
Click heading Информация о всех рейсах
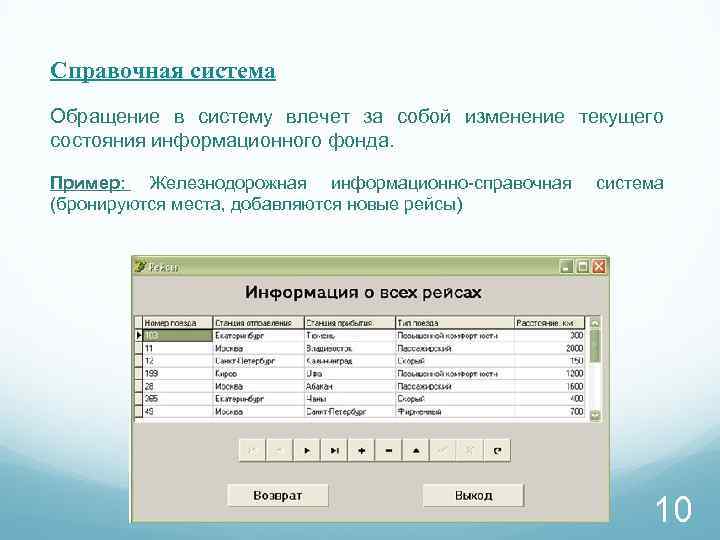[363, 292]
